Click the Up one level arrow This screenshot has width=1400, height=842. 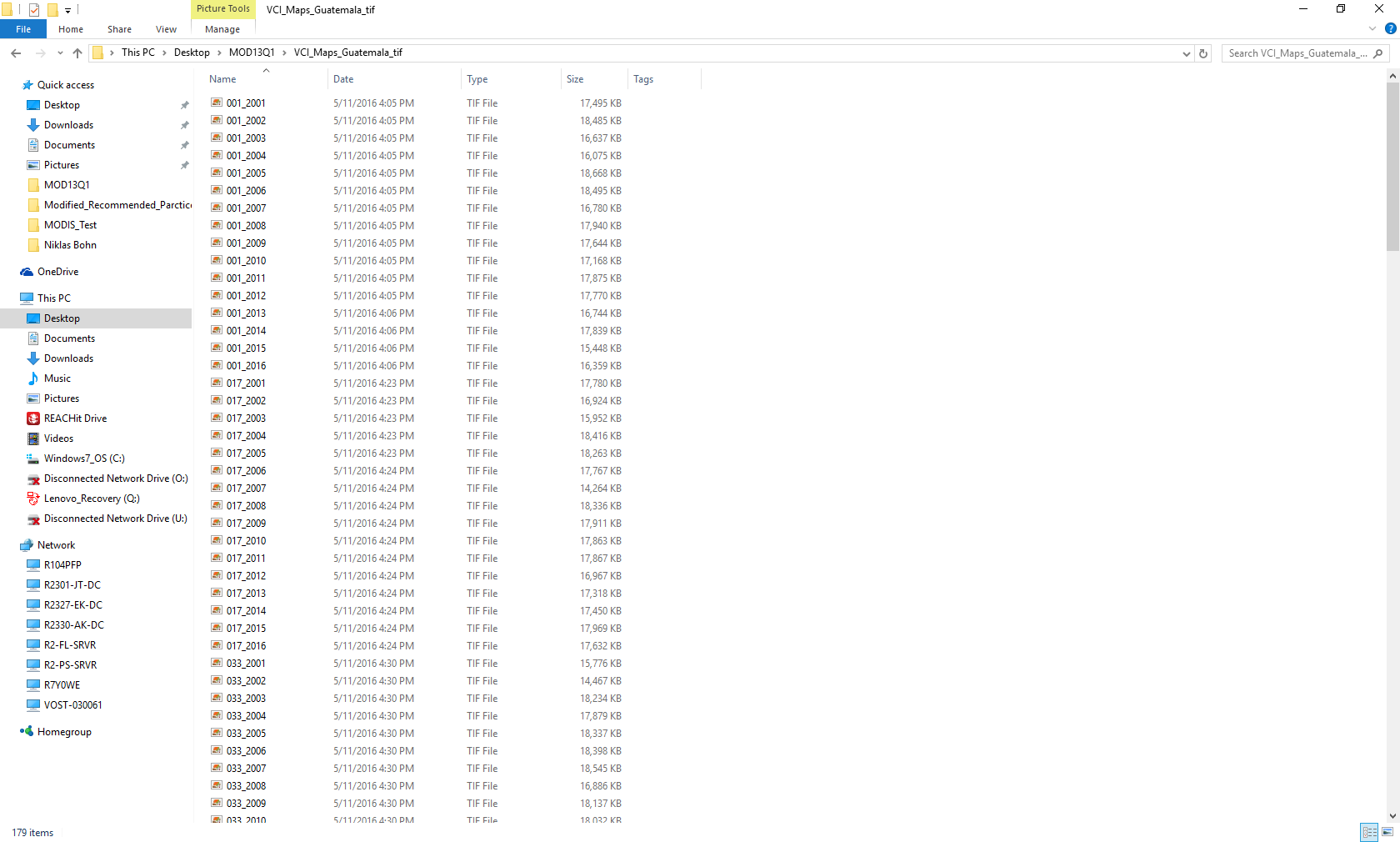point(77,53)
